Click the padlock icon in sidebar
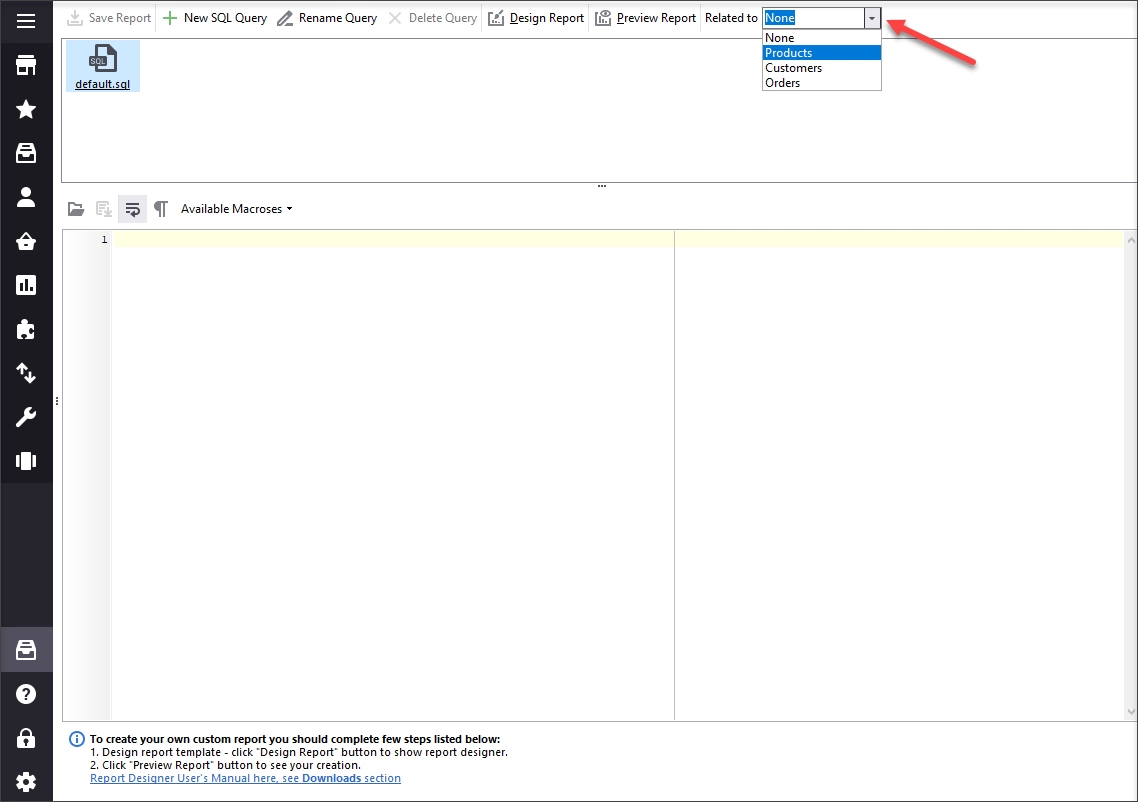1138x802 pixels. 26,738
